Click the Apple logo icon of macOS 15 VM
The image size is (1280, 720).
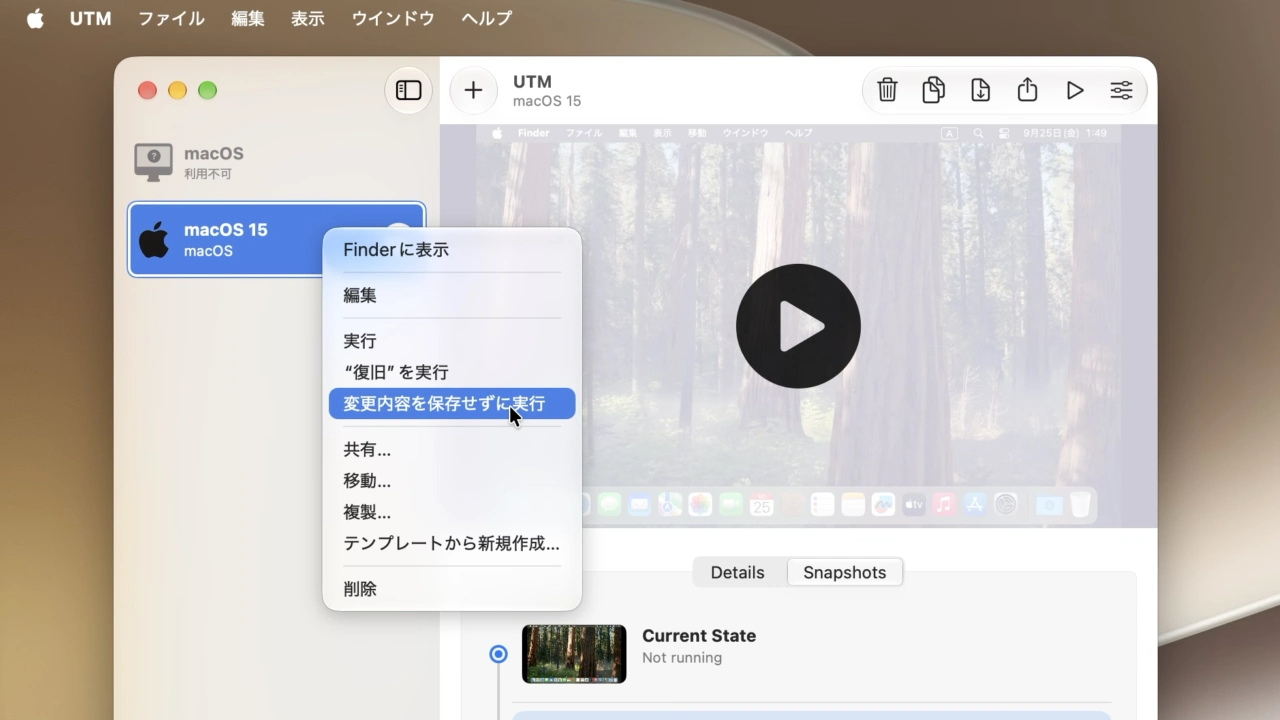pyautogui.click(x=153, y=240)
